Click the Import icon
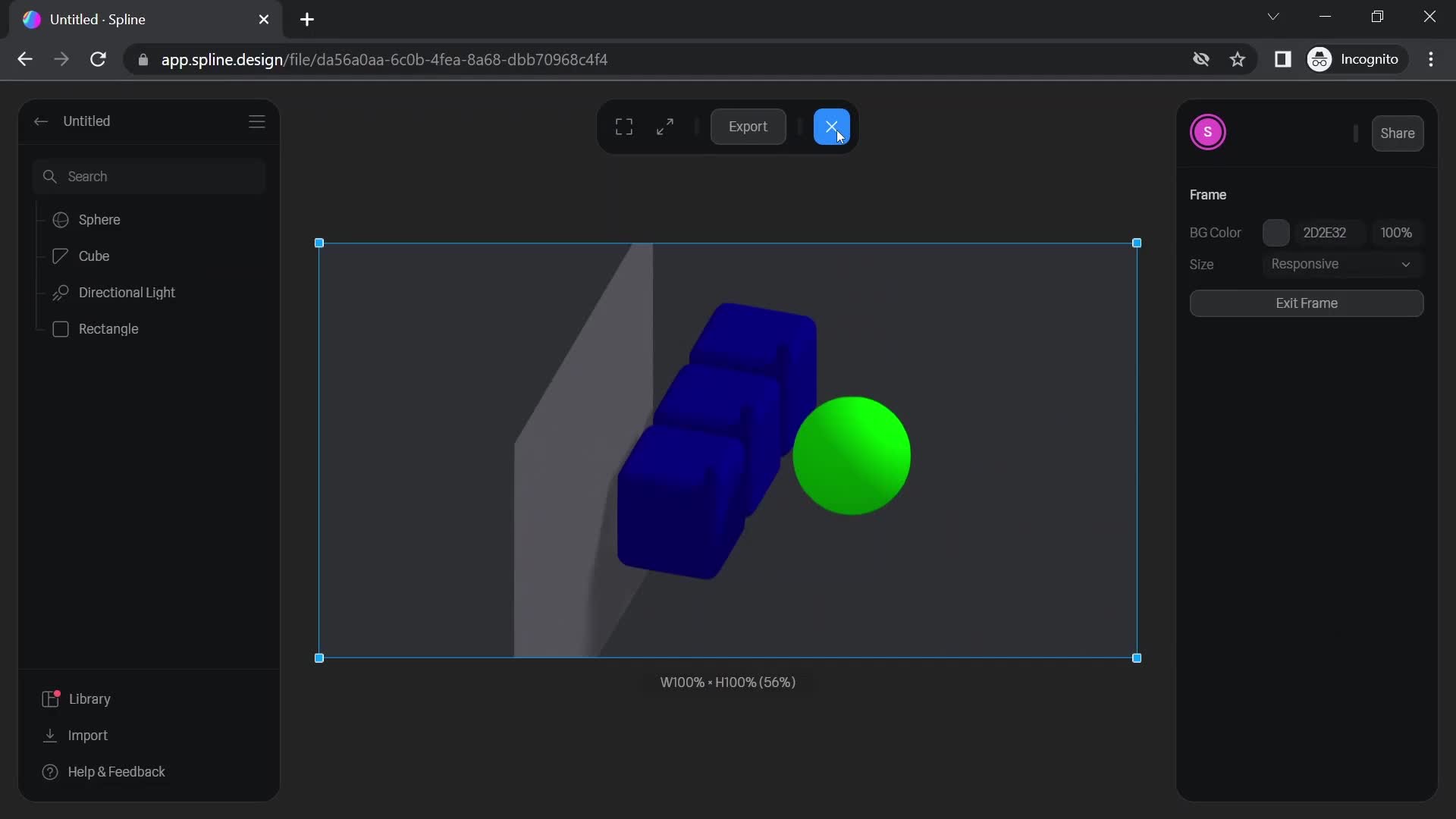 click(x=49, y=735)
